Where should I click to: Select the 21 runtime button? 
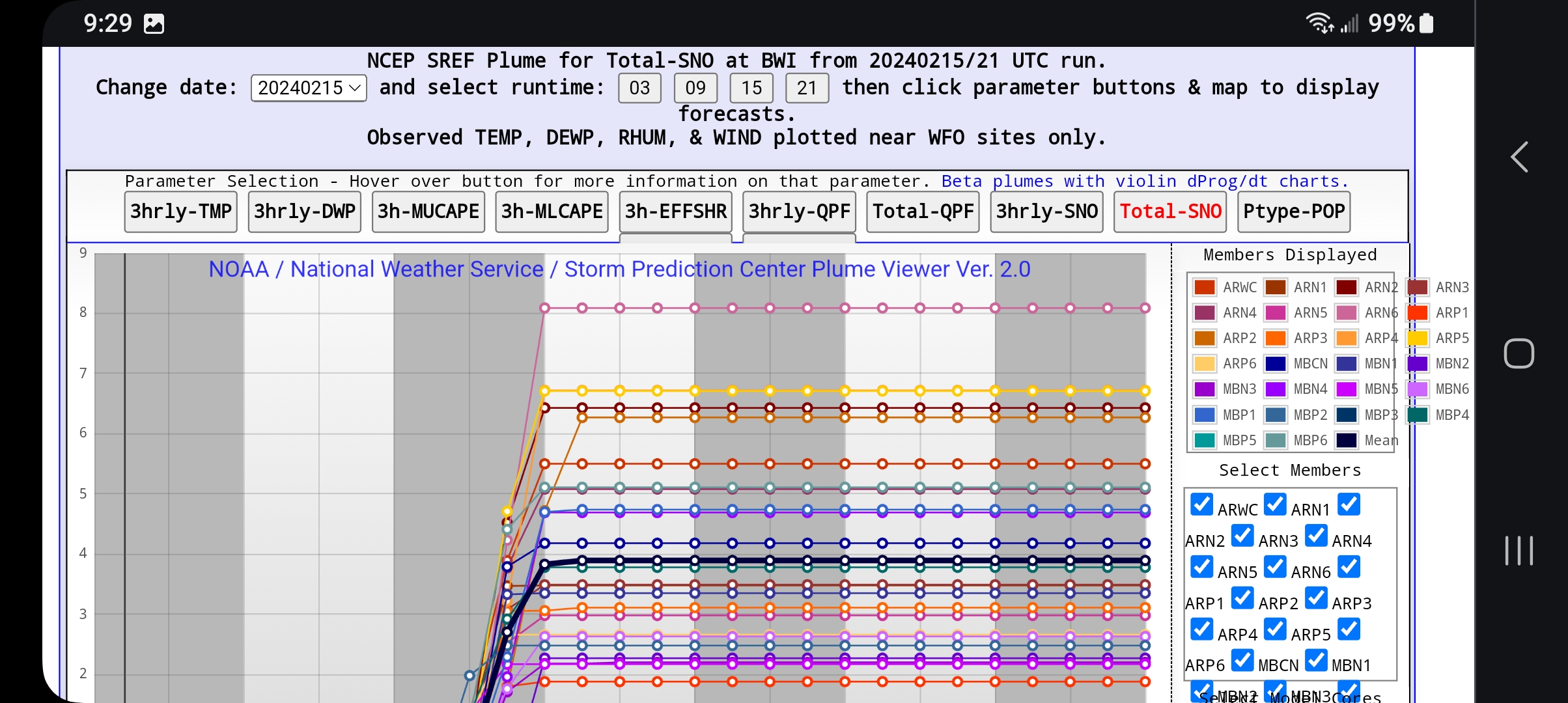[x=807, y=88]
